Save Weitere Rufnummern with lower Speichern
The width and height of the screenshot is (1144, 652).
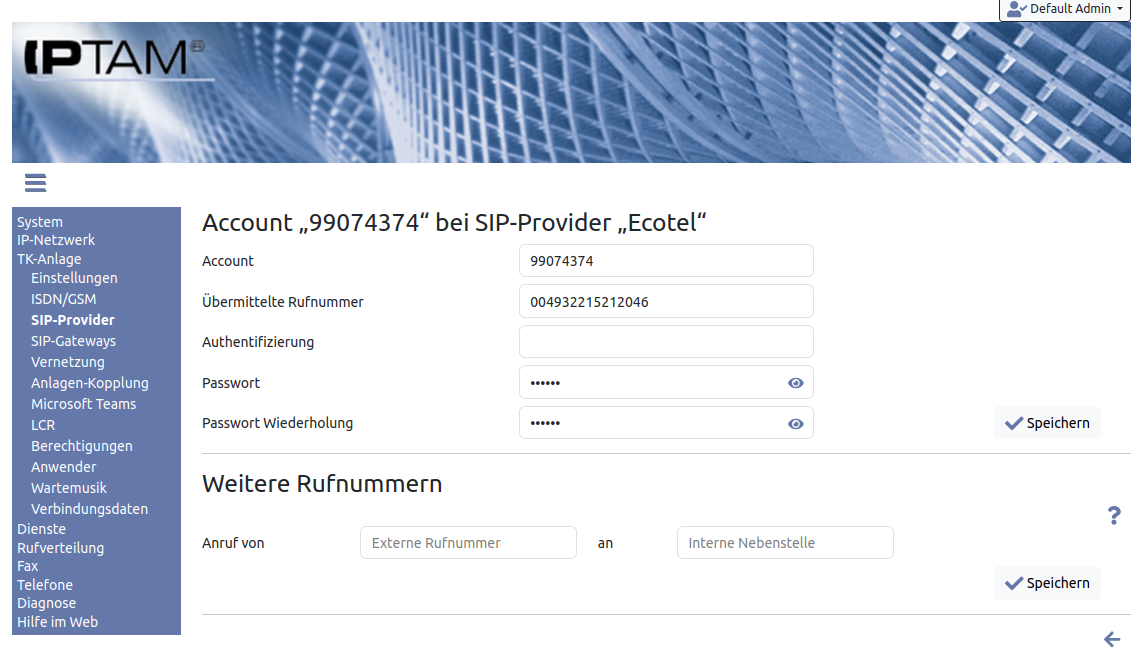coord(1047,583)
